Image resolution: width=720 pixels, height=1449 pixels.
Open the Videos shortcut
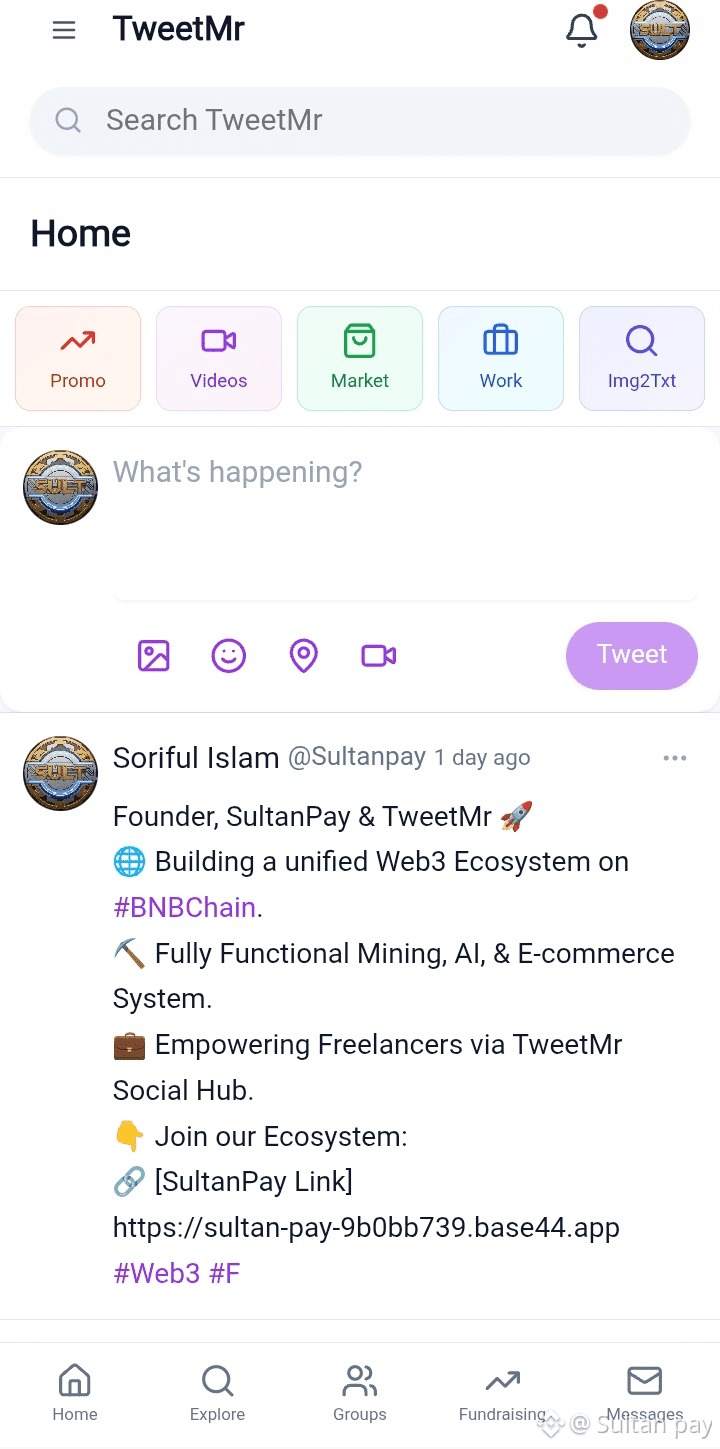[219, 359]
